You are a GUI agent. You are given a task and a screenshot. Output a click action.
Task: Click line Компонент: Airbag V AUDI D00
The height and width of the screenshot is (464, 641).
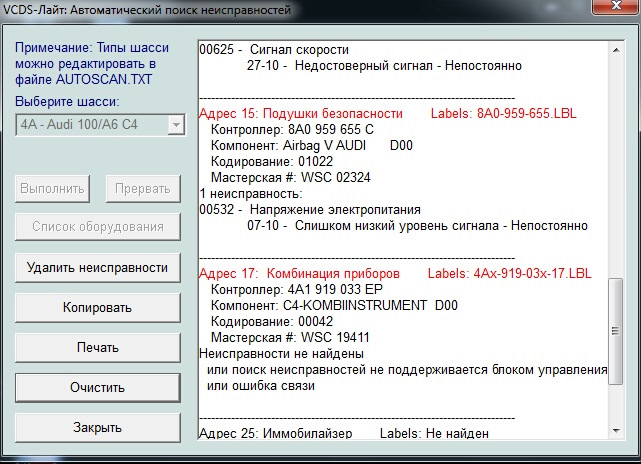pyautogui.click(x=312, y=146)
